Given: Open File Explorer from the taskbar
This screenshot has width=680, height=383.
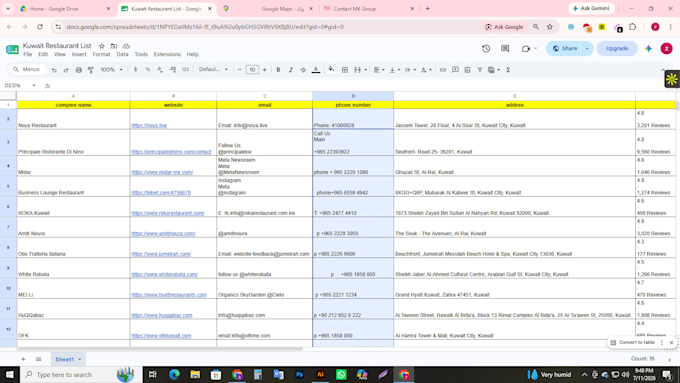Looking at the screenshot, I should tap(195, 374).
